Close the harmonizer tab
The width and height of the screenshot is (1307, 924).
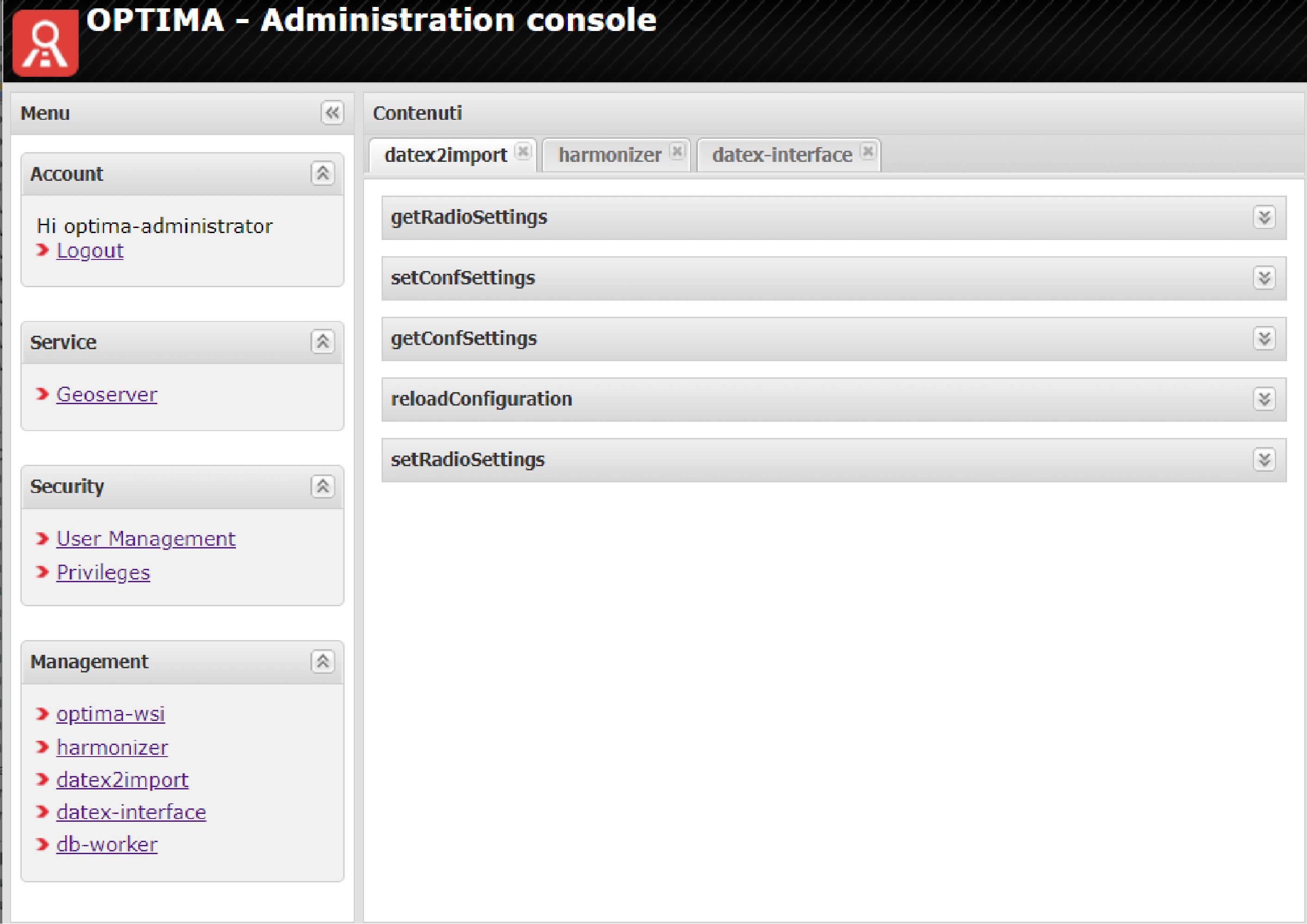coord(676,151)
